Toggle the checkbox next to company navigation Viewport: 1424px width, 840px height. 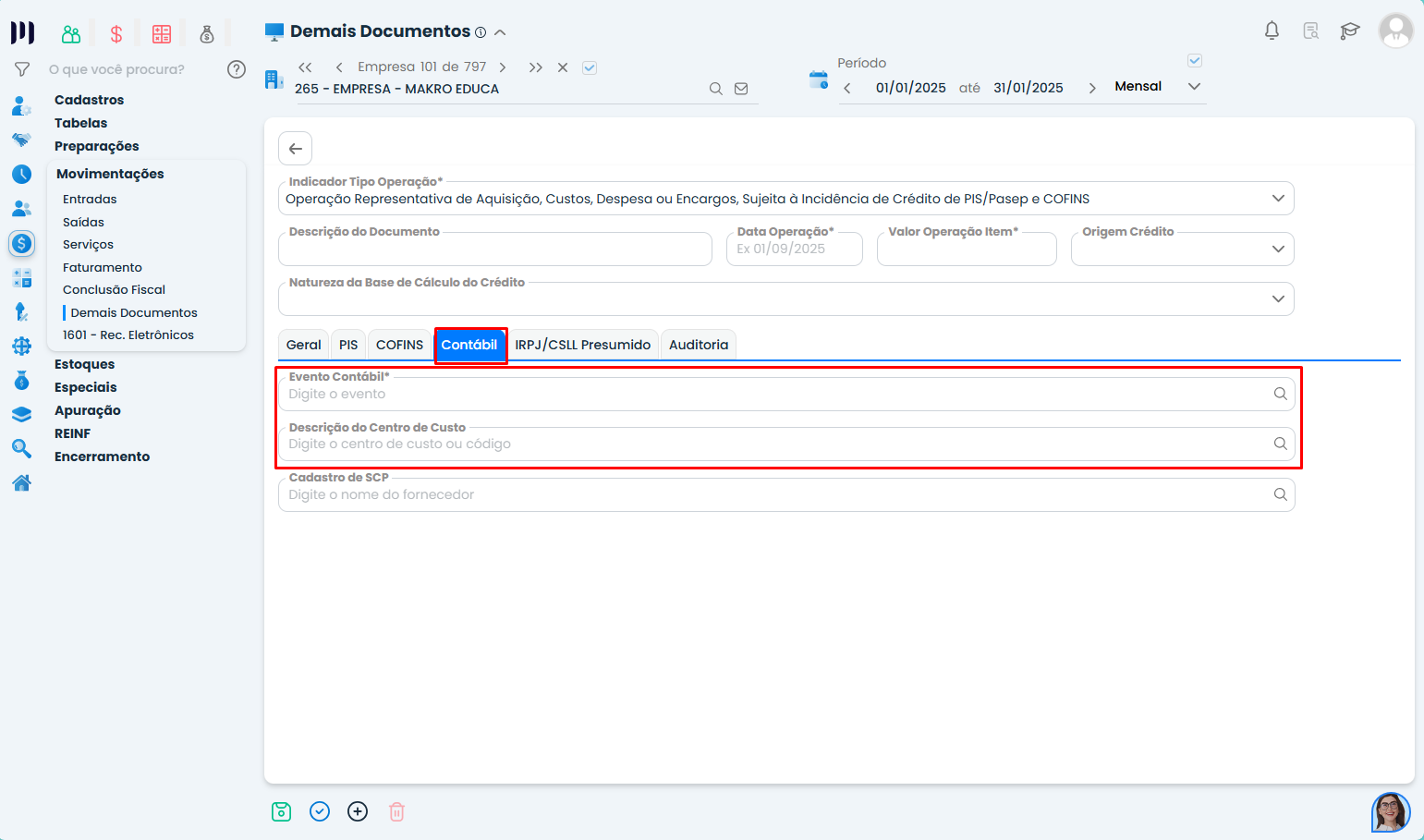pyautogui.click(x=590, y=67)
